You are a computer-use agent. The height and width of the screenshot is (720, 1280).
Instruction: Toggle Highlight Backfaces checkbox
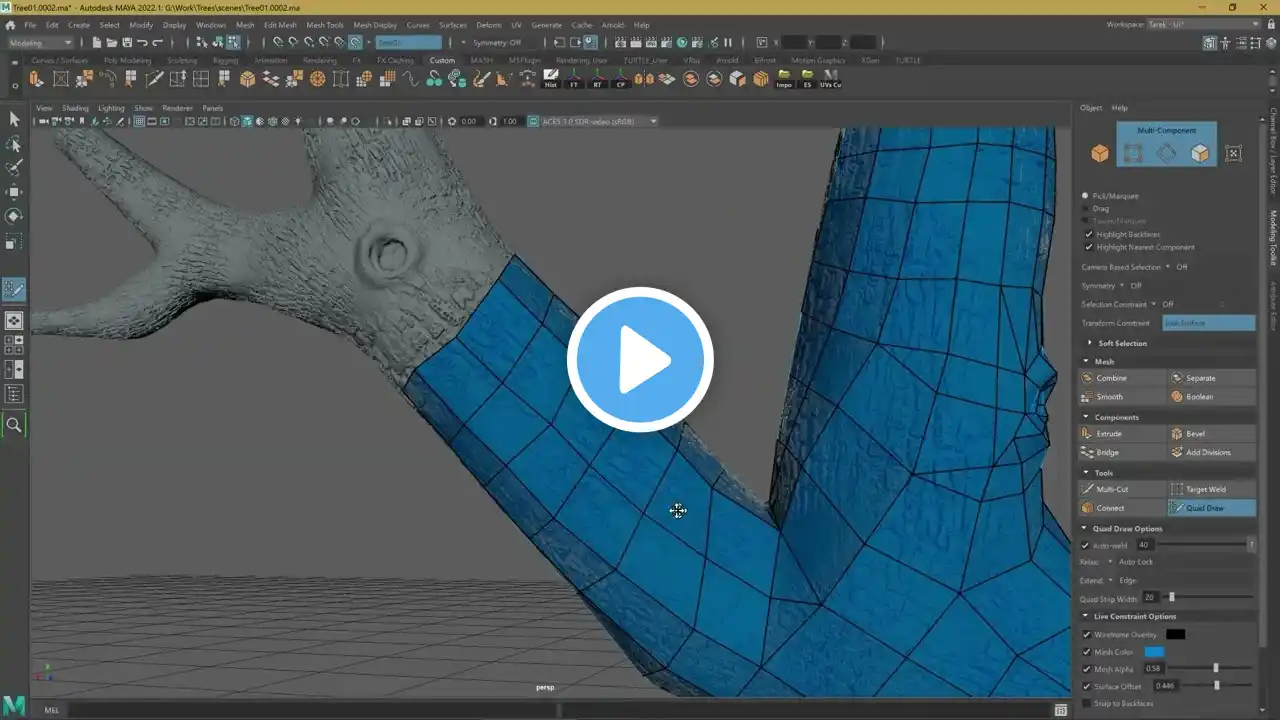point(1089,234)
